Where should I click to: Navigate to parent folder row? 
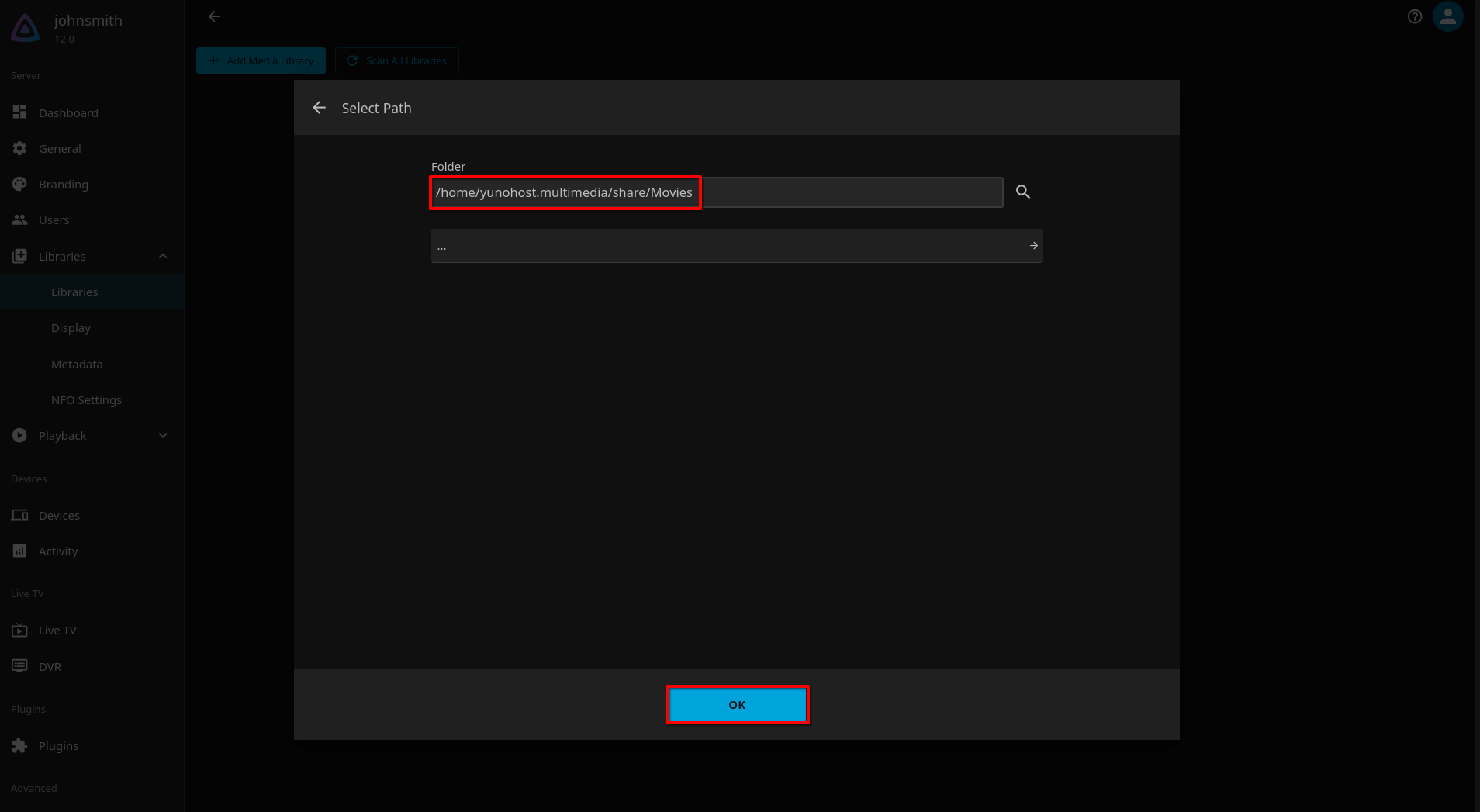tap(736, 246)
